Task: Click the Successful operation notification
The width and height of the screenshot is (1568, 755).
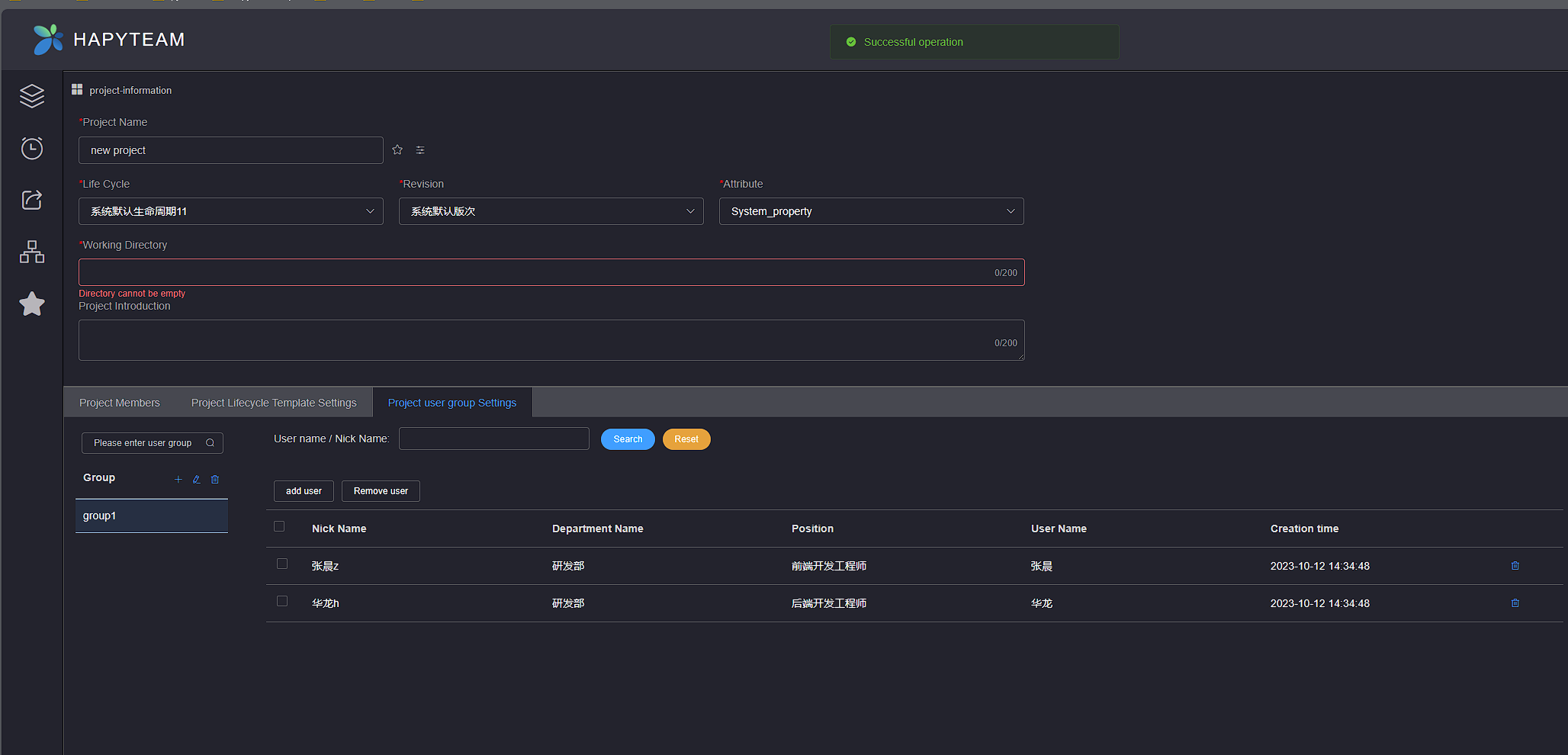Action: [x=975, y=42]
